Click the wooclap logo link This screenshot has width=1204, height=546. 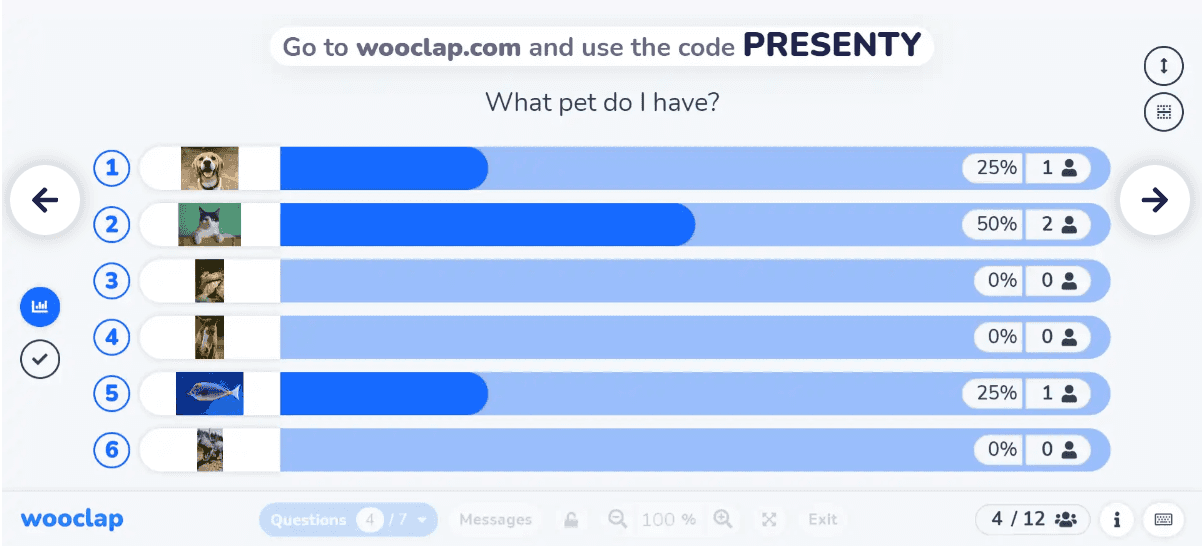[x=72, y=519]
